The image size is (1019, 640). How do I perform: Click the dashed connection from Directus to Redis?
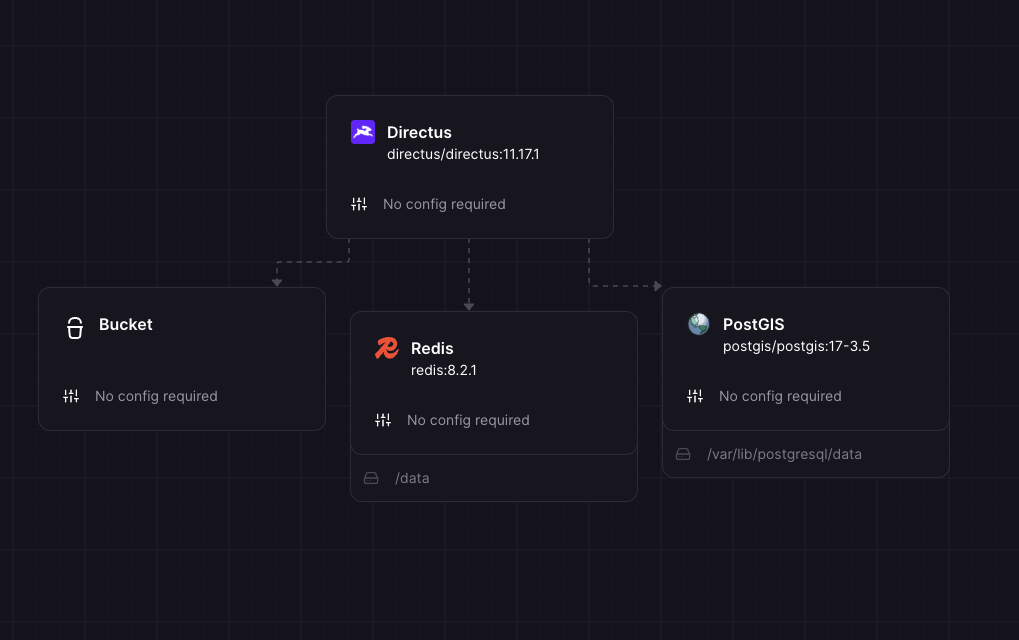tap(469, 275)
